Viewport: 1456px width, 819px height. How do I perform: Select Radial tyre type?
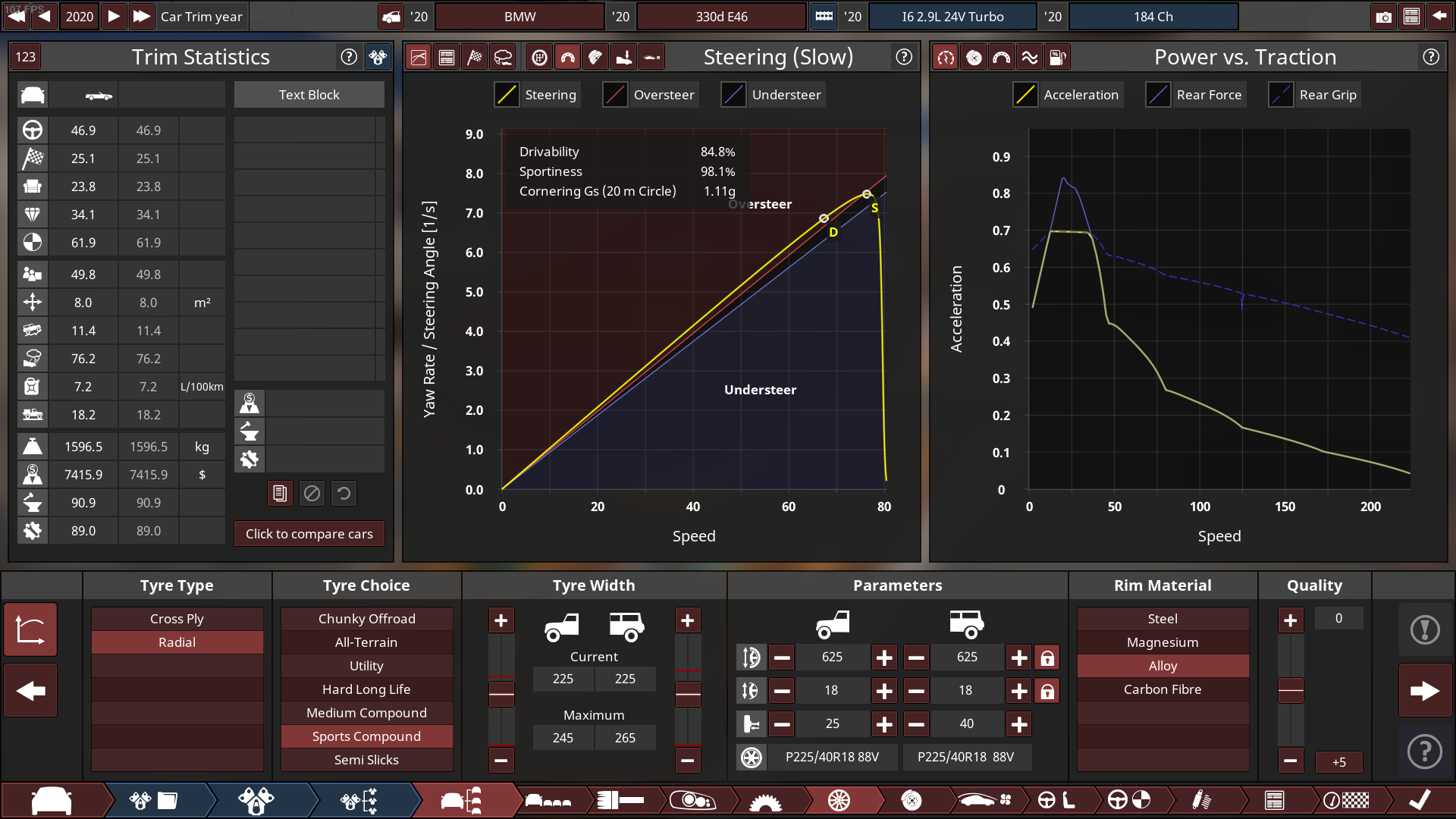177,642
